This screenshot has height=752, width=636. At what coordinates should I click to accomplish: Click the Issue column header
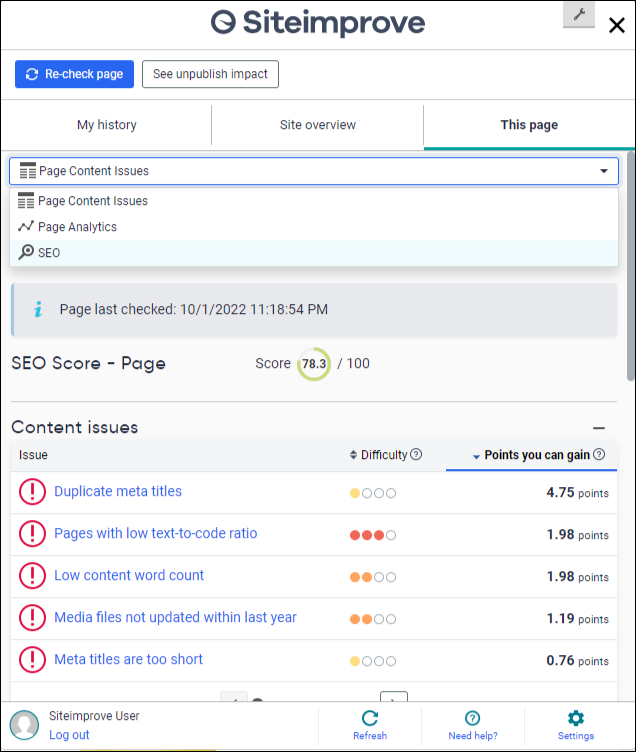click(x=33, y=455)
